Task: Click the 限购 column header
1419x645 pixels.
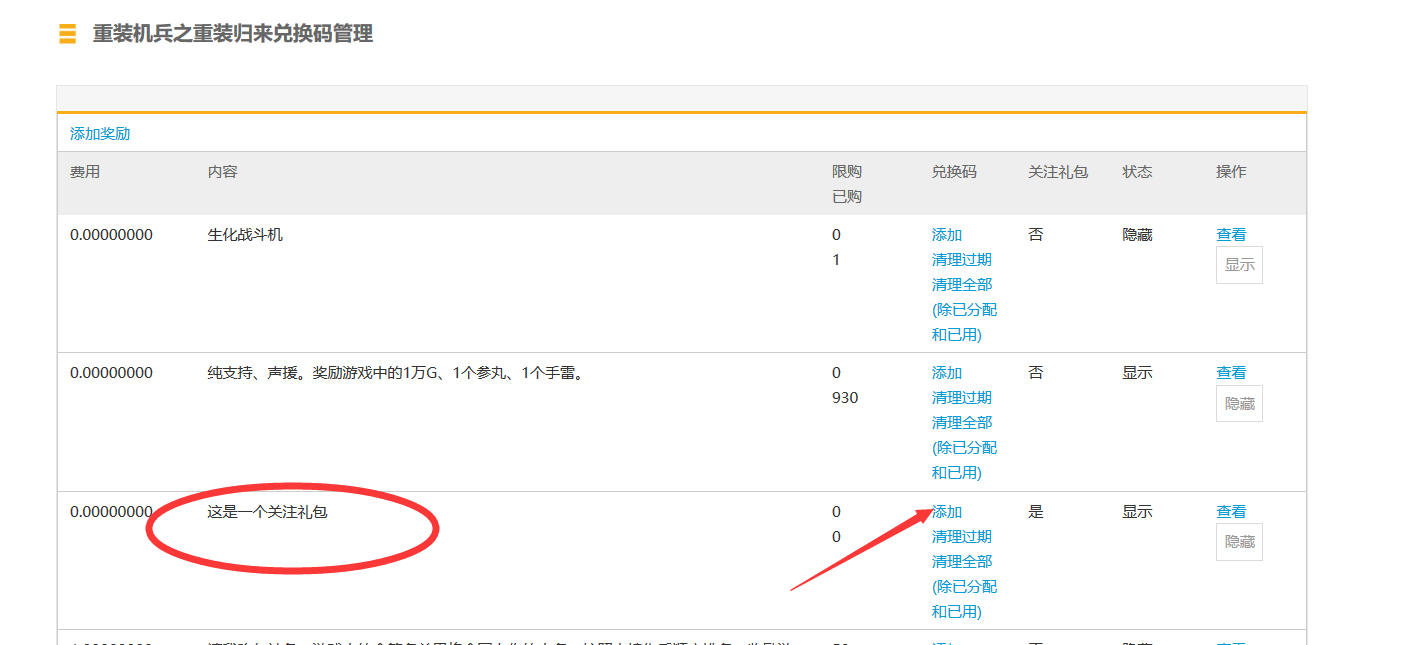Action: [847, 172]
